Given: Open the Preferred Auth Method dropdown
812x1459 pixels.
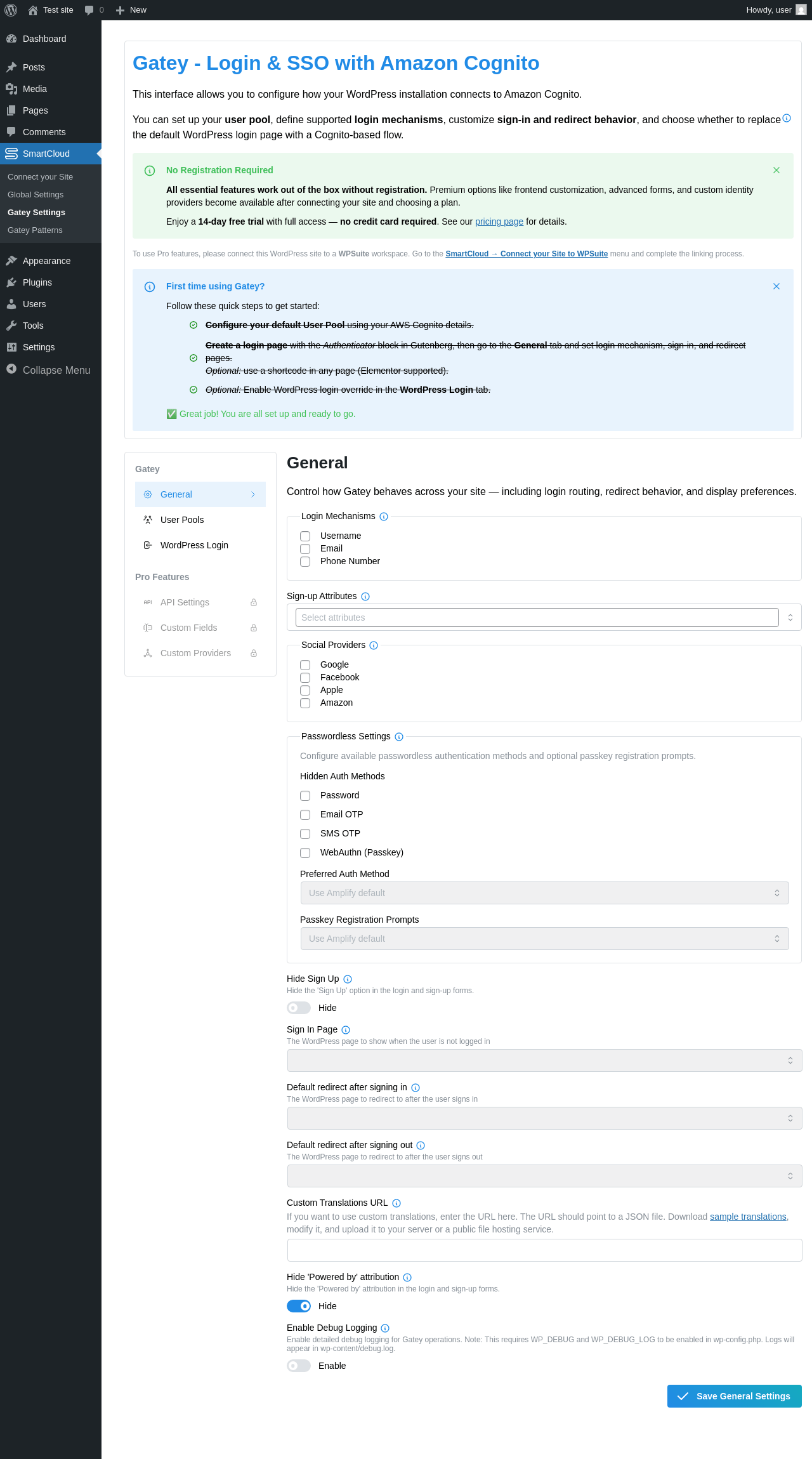Looking at the screenshot, I should click(x=544, y=893).
